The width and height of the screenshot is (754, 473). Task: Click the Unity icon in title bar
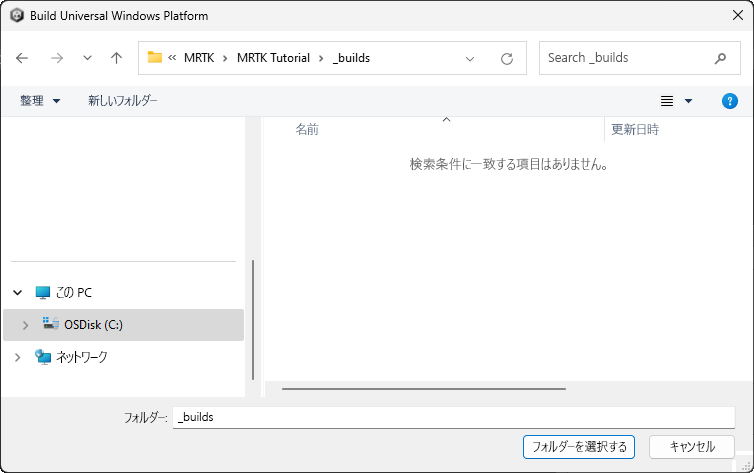click(x=17, y=15)
